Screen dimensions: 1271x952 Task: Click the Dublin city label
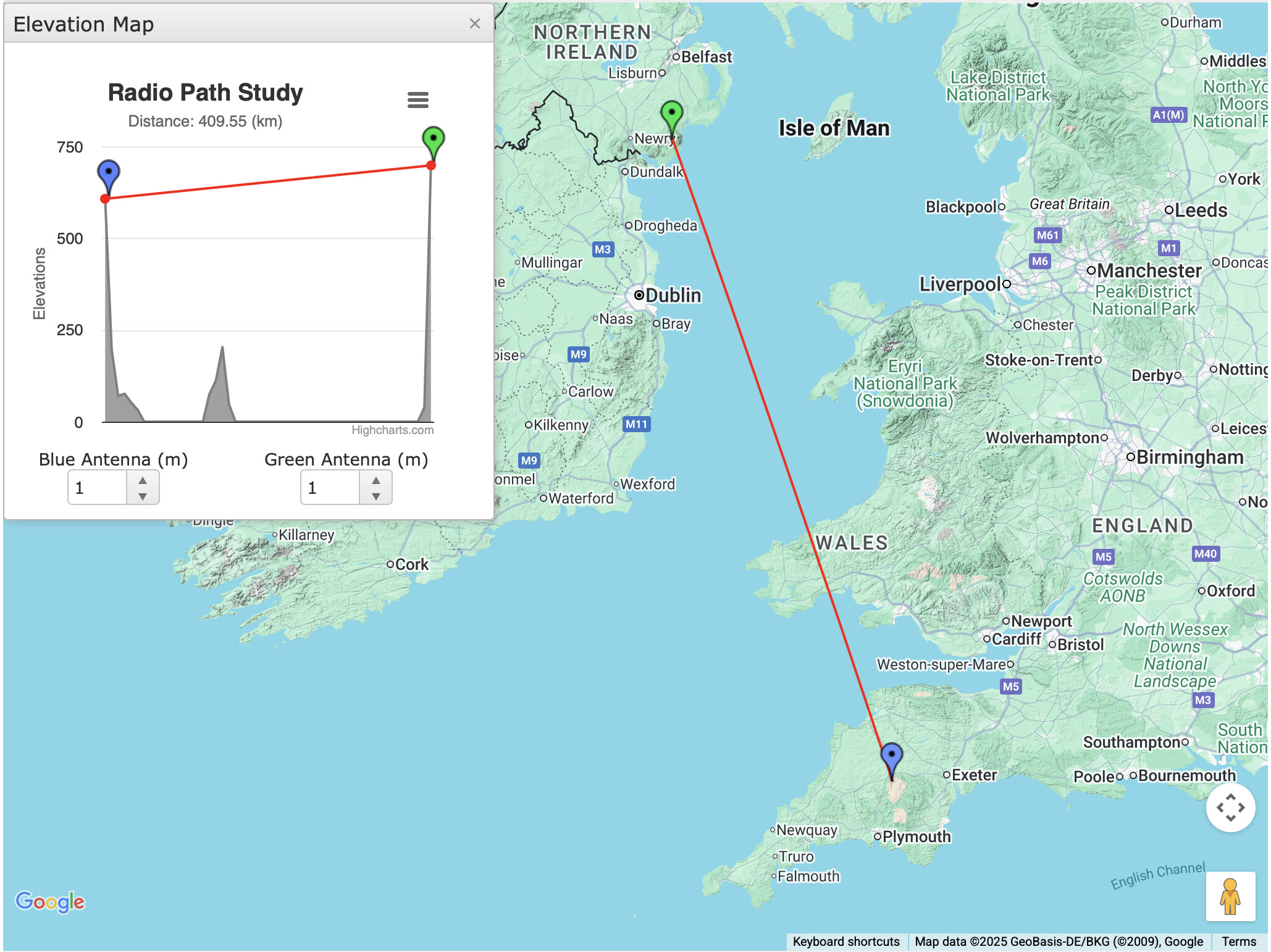pyautogui.click(x=672, y=296)
